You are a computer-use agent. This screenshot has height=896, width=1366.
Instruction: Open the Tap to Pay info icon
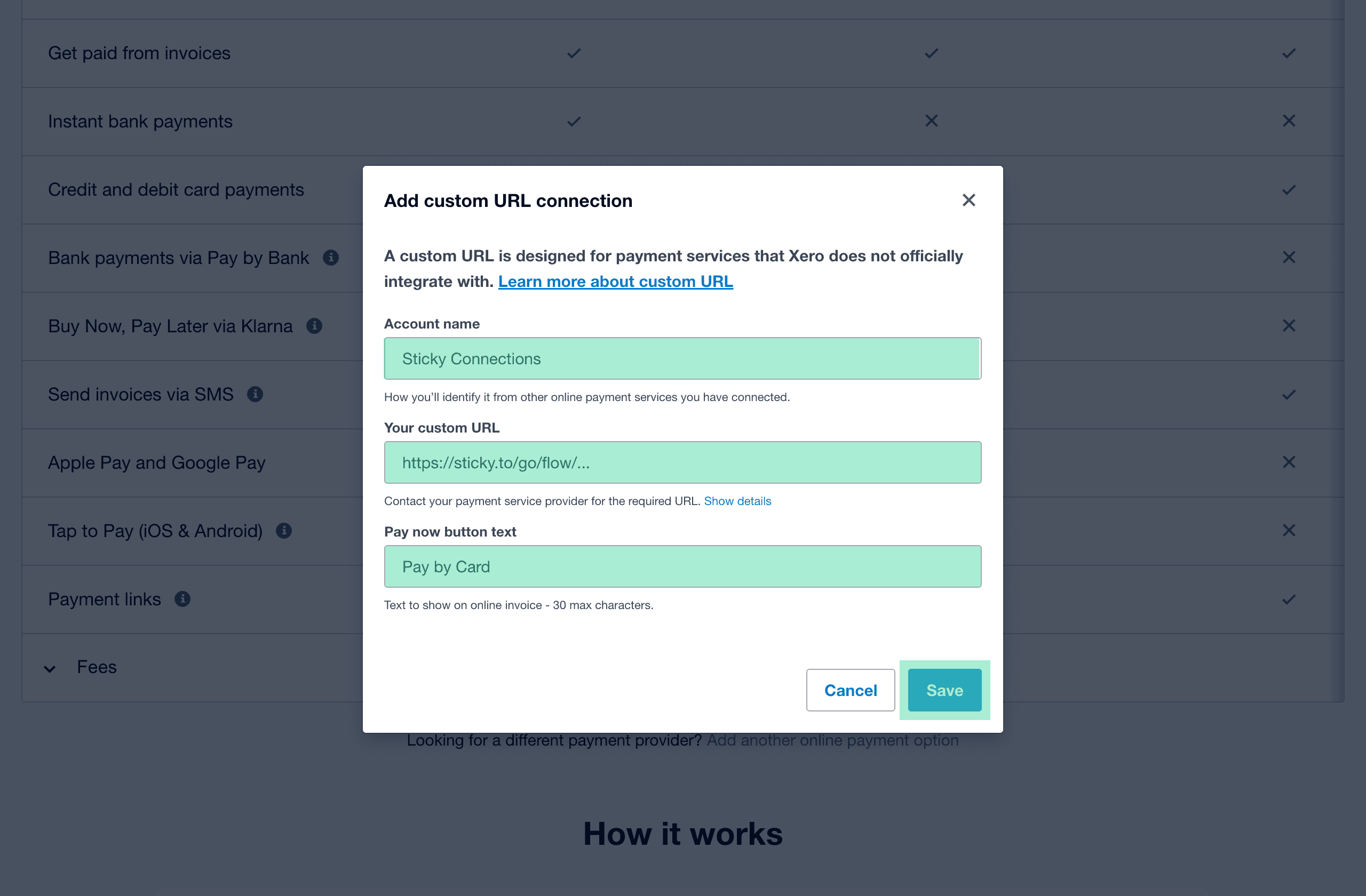coord(283,531)
